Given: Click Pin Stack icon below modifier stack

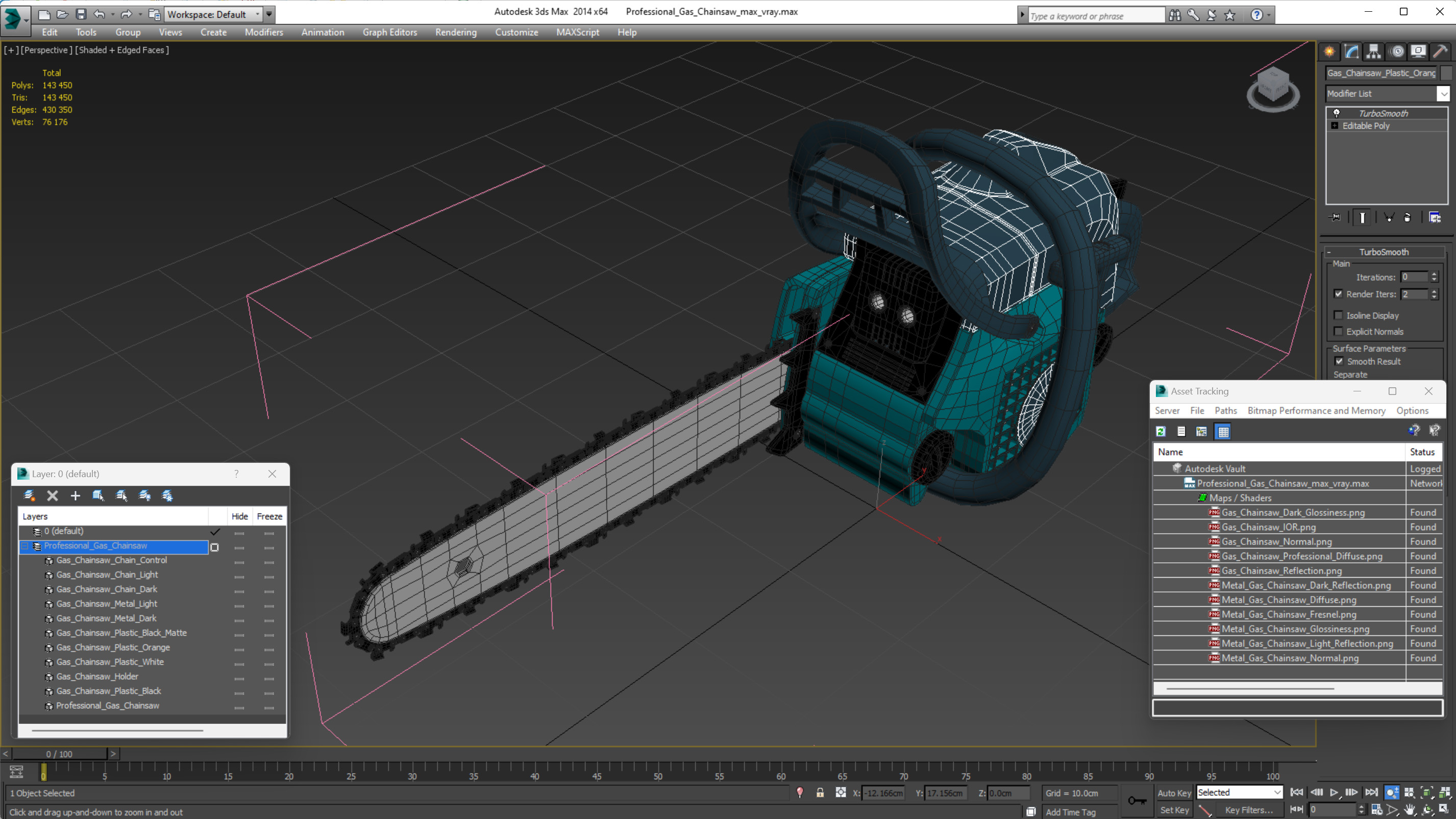Looking at the screenshot, I should pos(1336,217).
